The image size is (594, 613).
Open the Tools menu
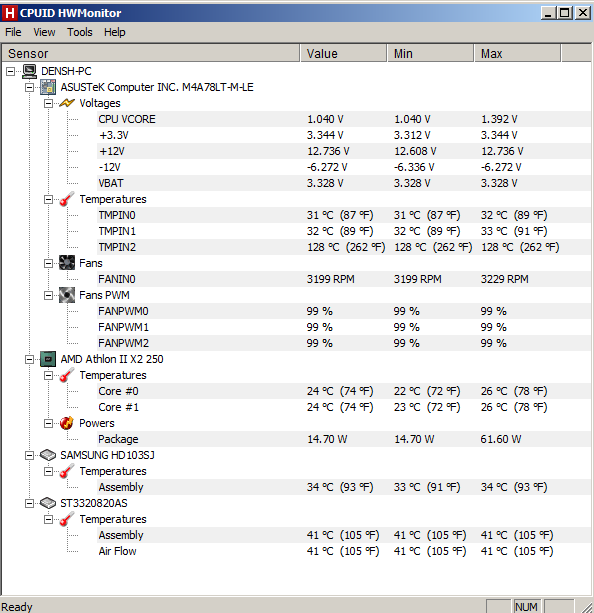pos(79,32)
